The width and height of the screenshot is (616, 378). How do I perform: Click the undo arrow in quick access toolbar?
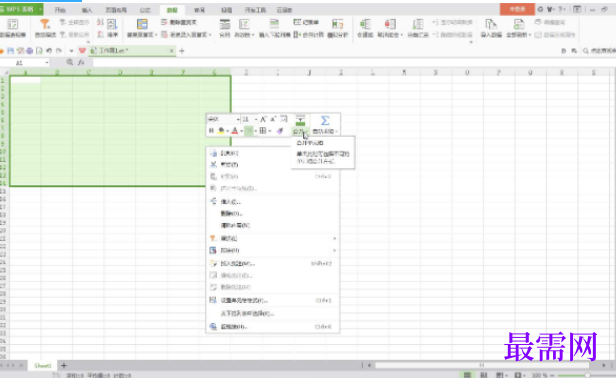pos(49,51)
